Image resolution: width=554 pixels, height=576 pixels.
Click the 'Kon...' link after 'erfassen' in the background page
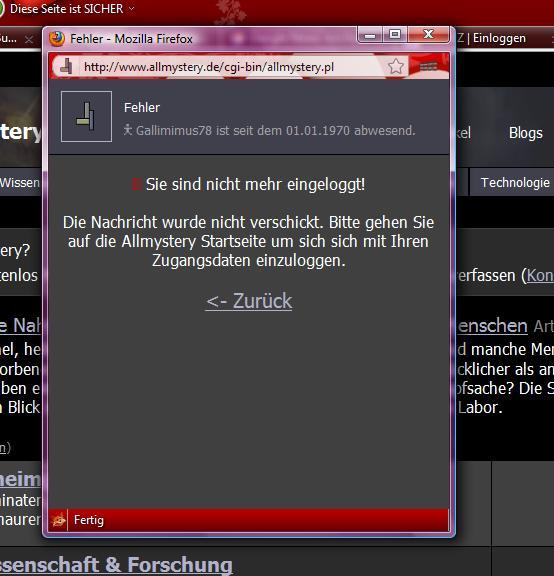540,276
